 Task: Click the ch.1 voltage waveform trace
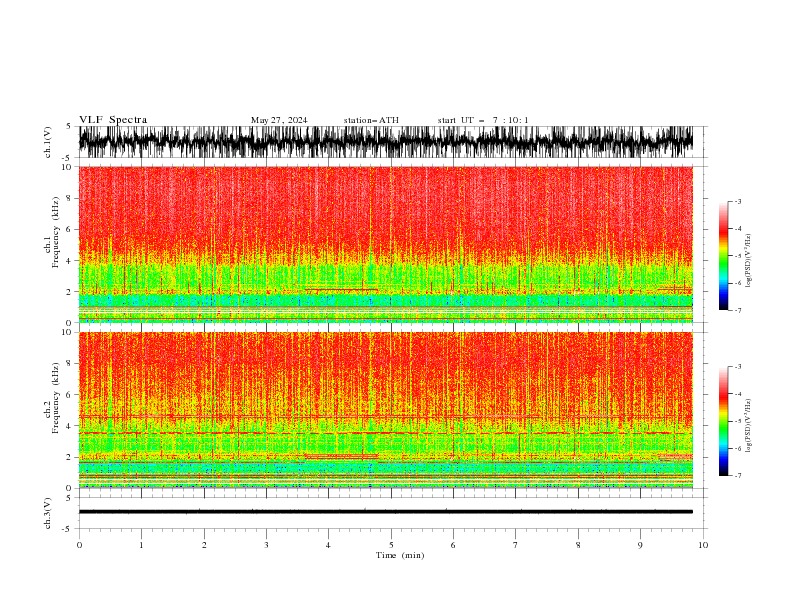(386, 142)
